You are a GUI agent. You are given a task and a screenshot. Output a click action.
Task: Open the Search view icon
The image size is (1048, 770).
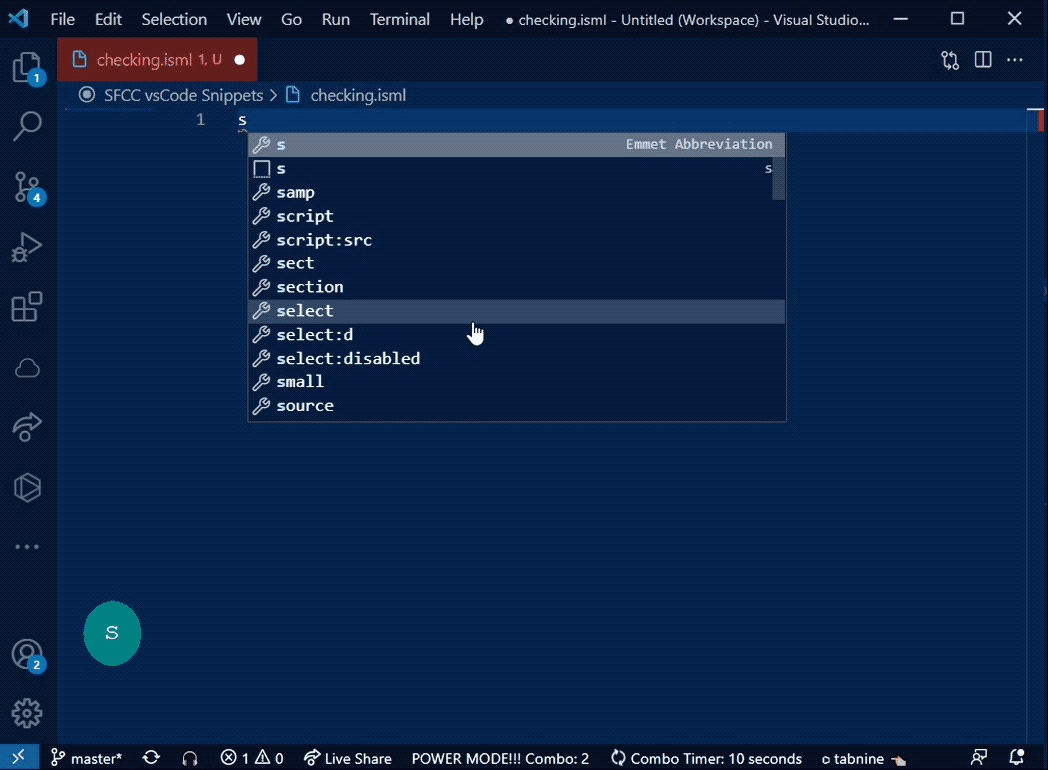(27, 126)
